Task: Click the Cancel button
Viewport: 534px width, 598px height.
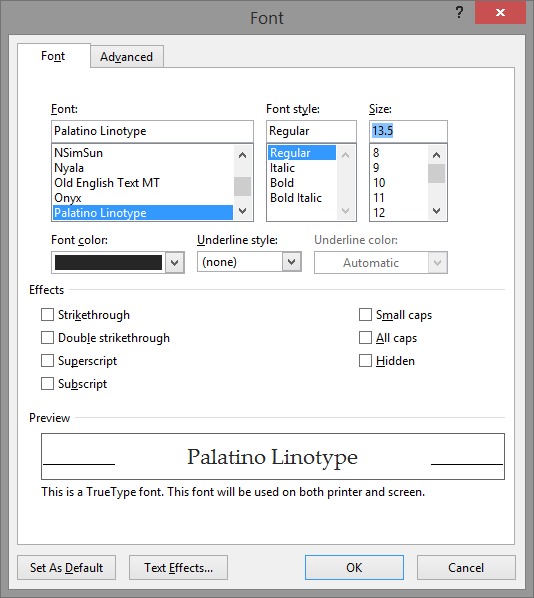Action: (x=466, y=567)
